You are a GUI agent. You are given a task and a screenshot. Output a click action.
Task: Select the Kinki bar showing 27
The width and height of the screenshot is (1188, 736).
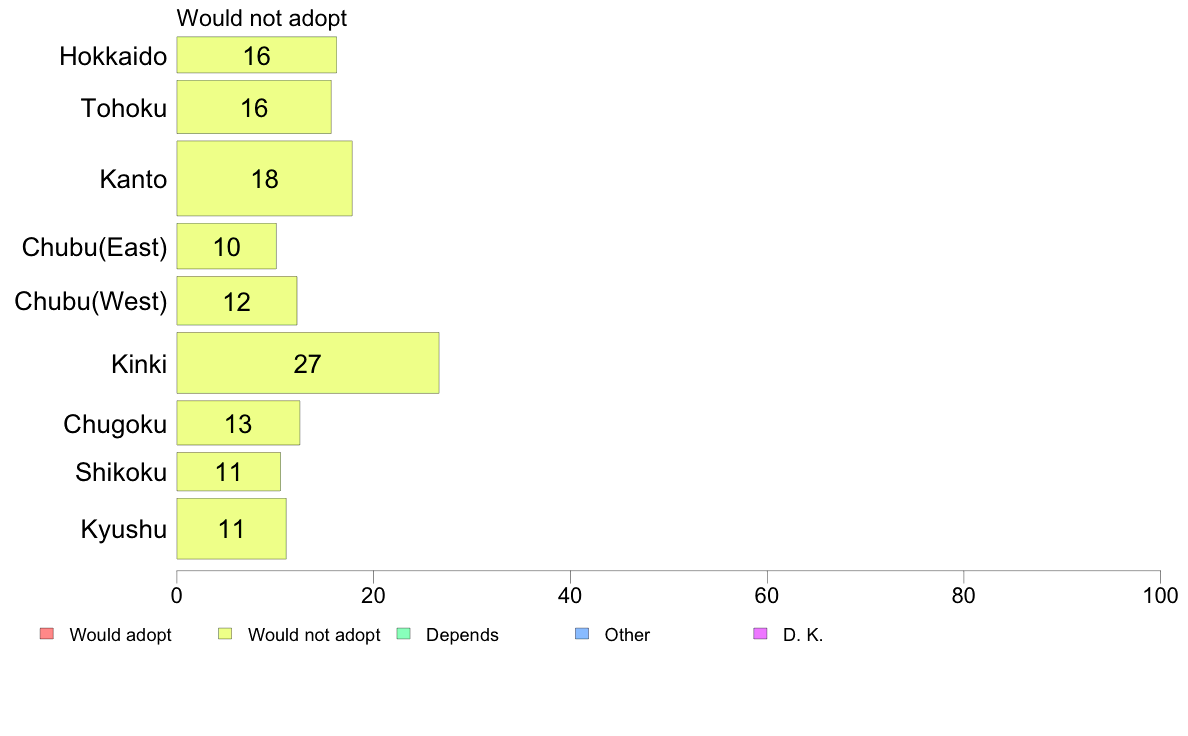(x=308, y=363)
